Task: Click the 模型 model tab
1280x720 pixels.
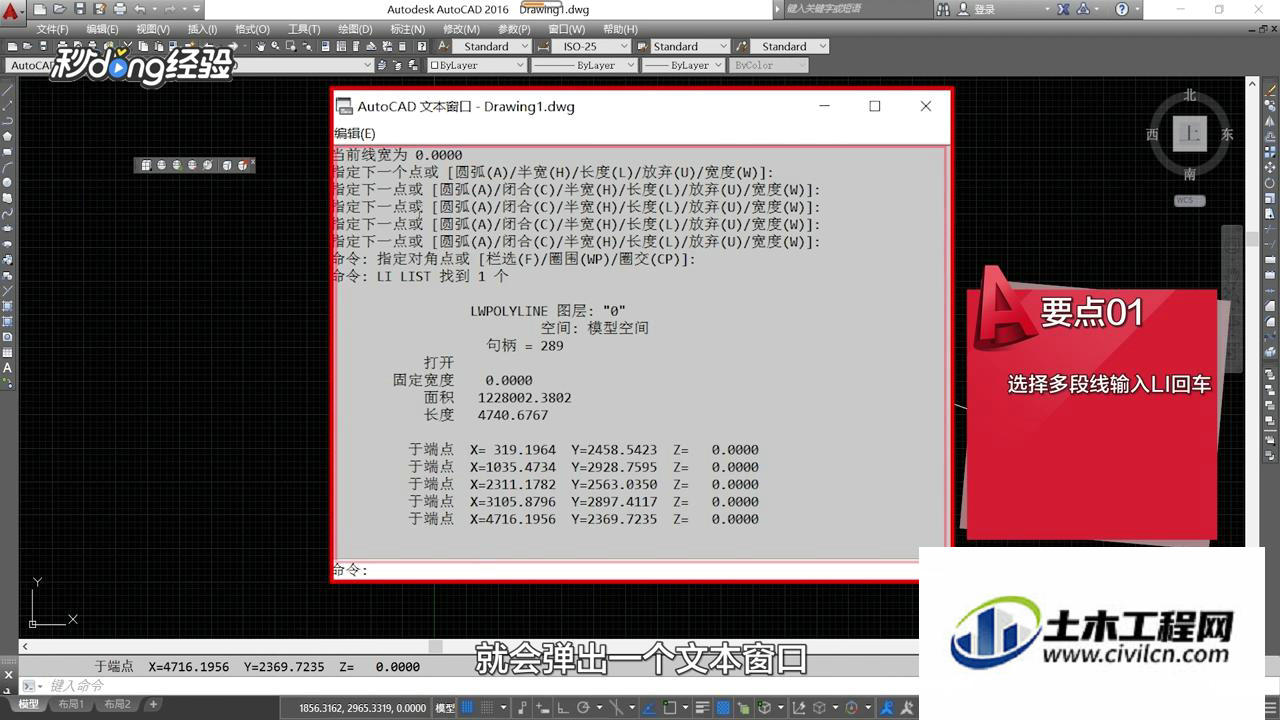Action: 28,705
